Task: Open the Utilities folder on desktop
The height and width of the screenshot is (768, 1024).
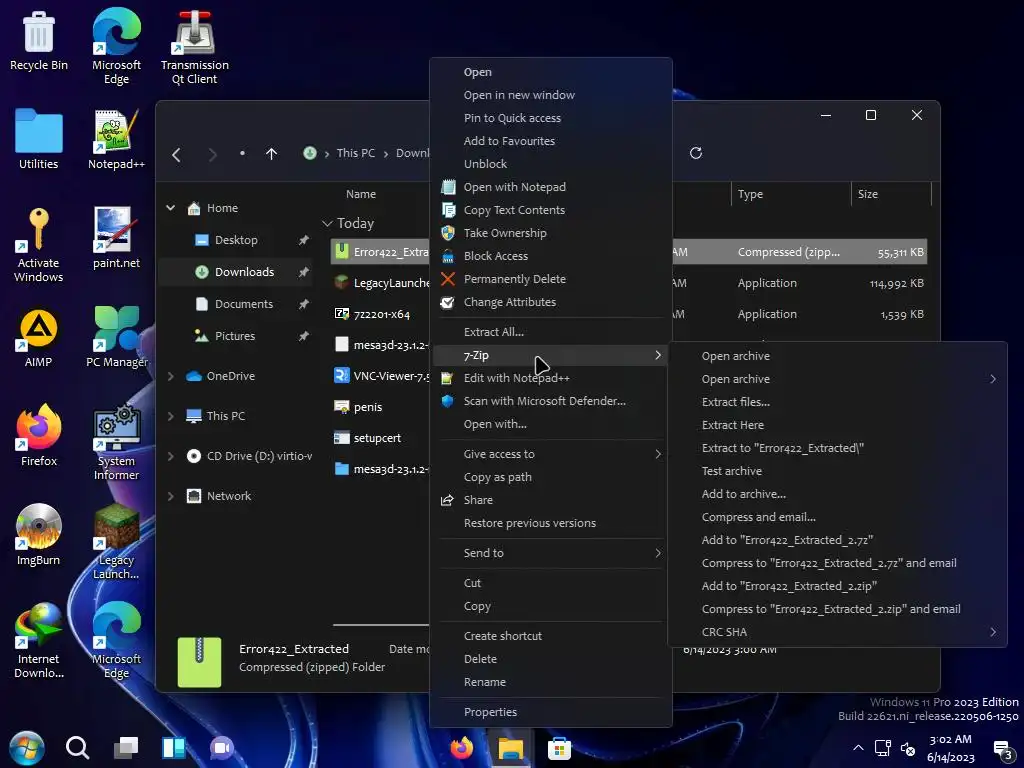Action: click(x=39, y=139)
